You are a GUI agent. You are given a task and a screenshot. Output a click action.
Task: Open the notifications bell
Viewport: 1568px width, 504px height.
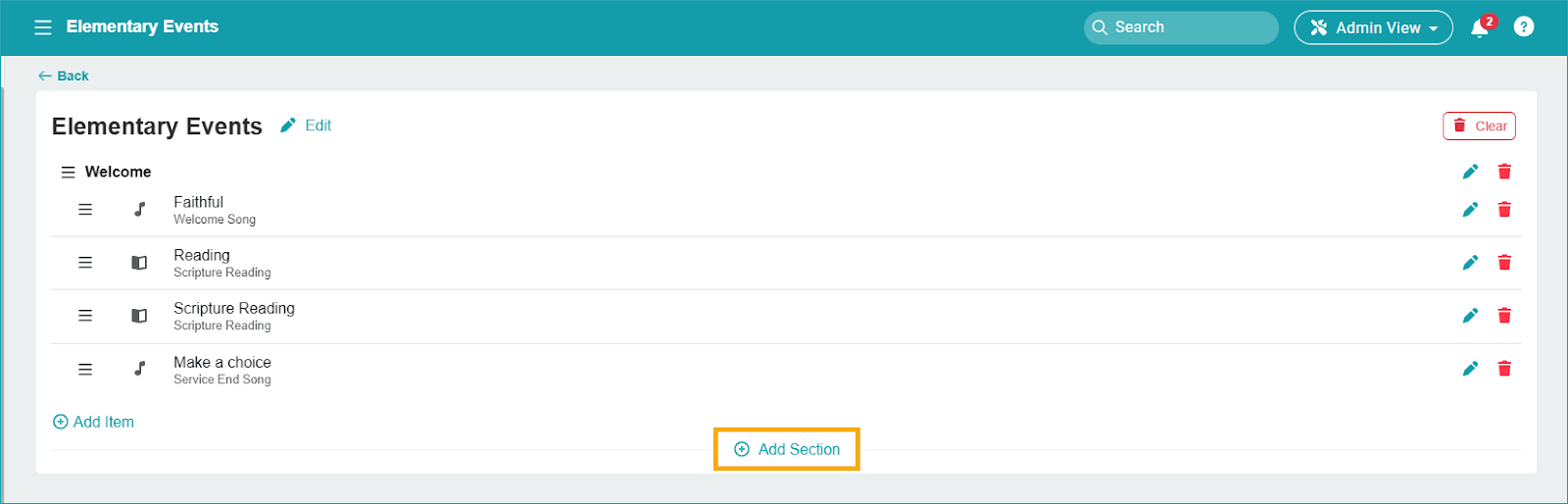tap(1480, 28)
